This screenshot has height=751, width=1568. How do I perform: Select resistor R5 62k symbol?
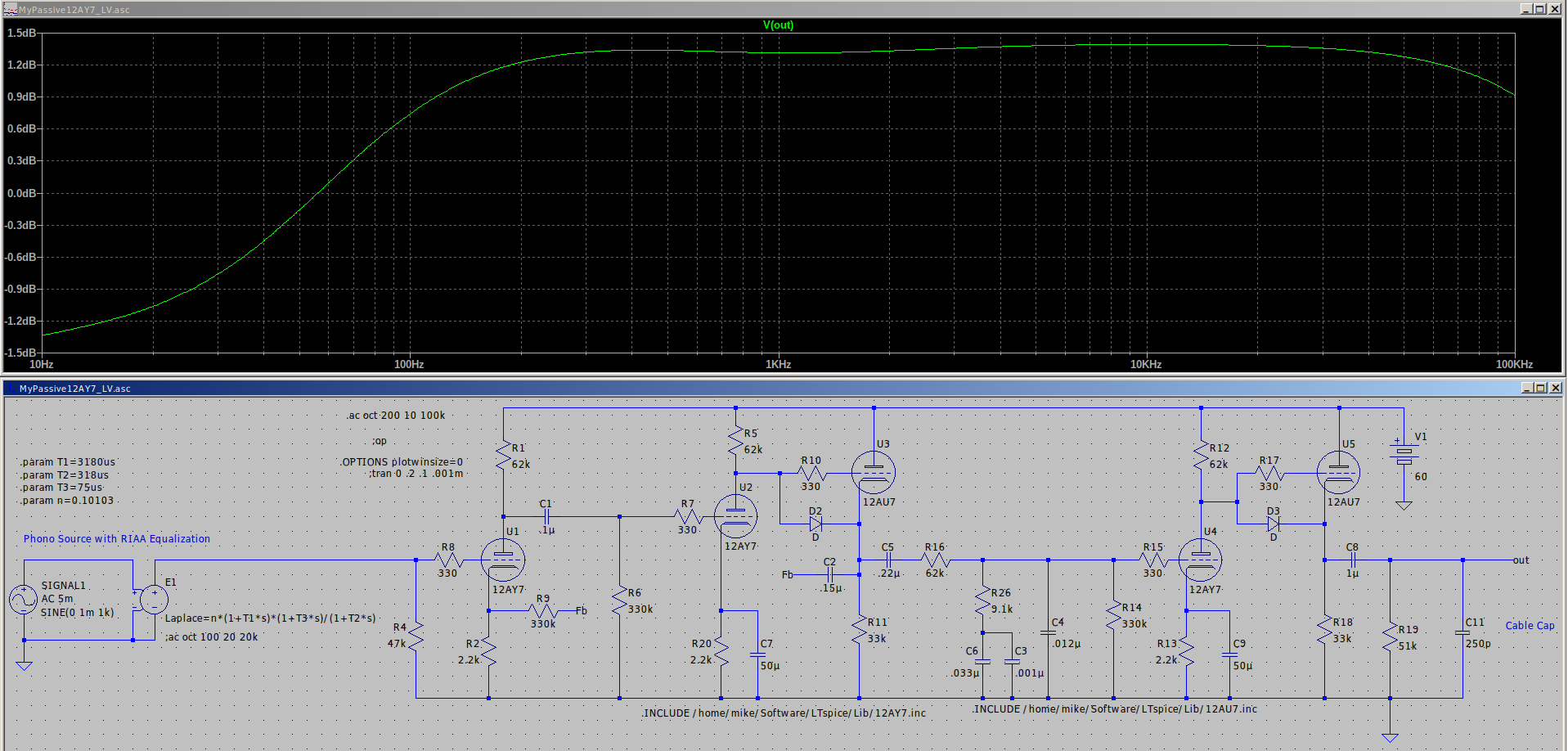pyautogui.click(x=735, y=442)
